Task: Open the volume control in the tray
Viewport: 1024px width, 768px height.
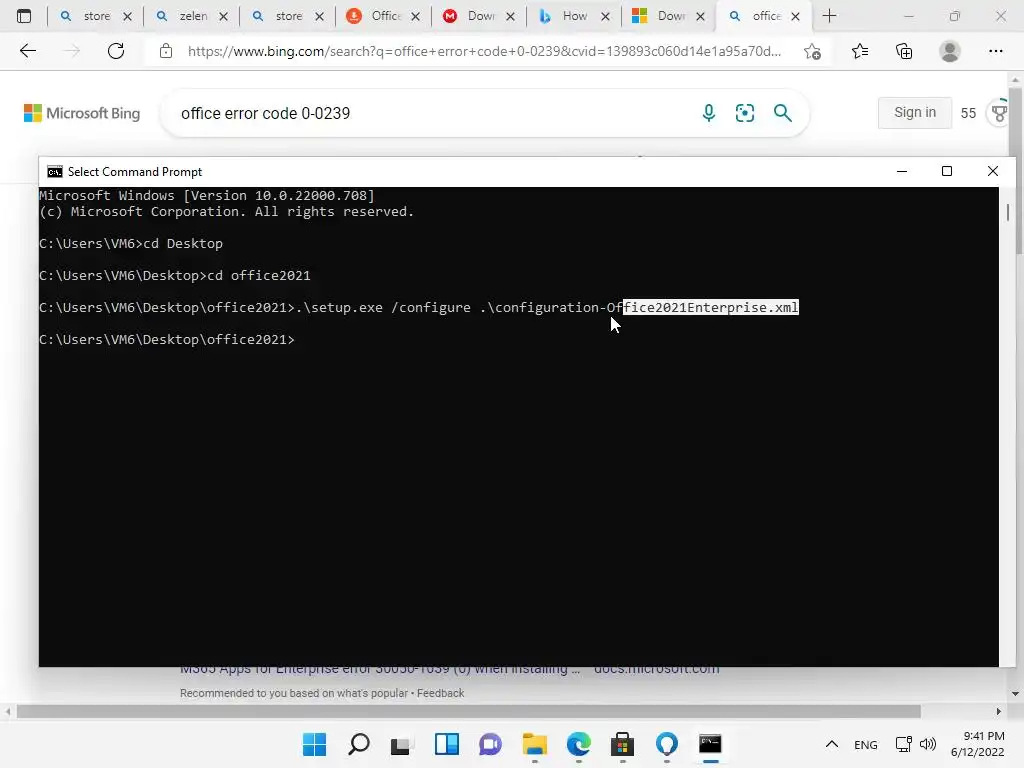Action: (x=927, y=744)
